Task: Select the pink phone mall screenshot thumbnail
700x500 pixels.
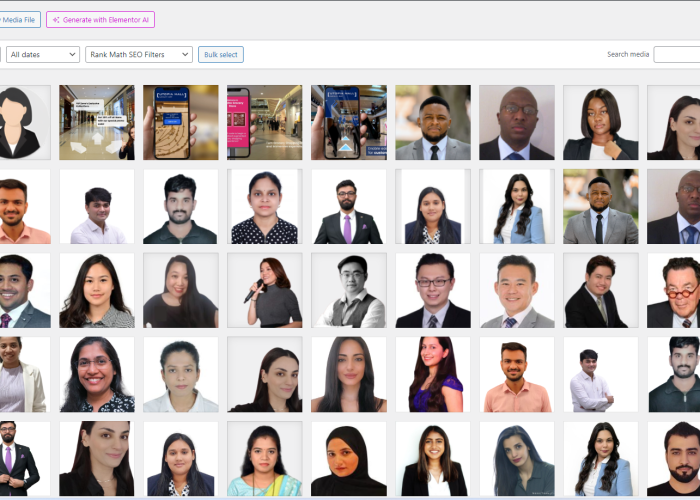Action: tap(265, 122)
